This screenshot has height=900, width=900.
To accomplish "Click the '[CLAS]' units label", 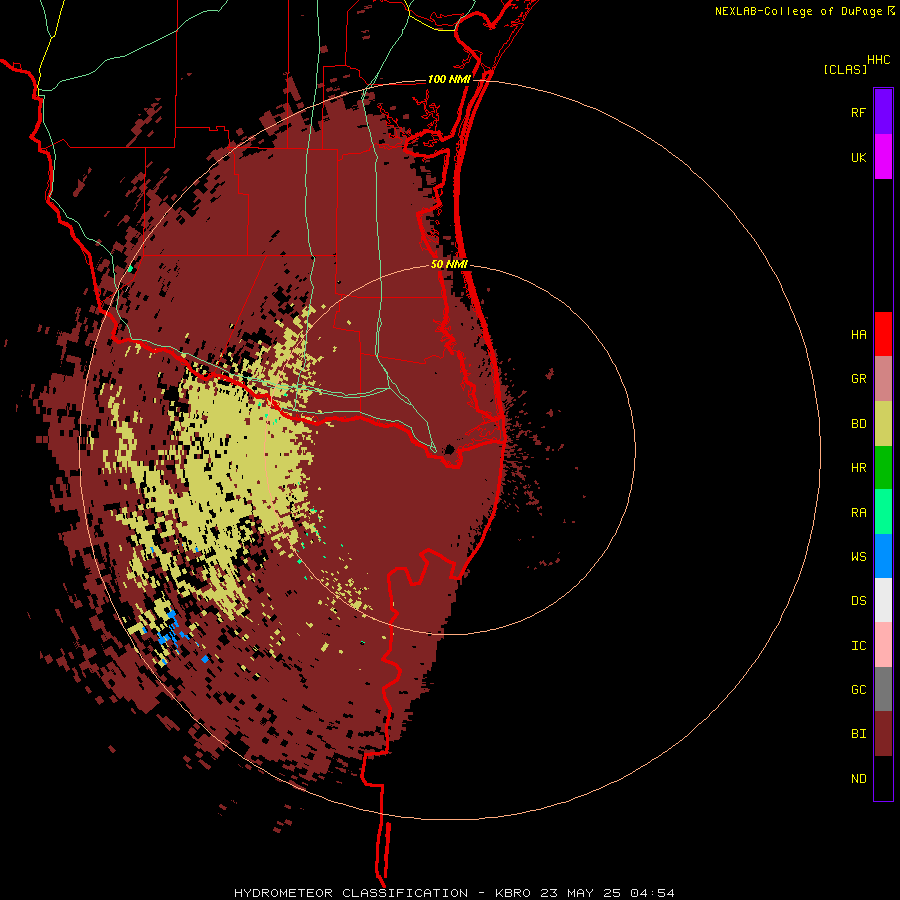I will tap(845, 70).
